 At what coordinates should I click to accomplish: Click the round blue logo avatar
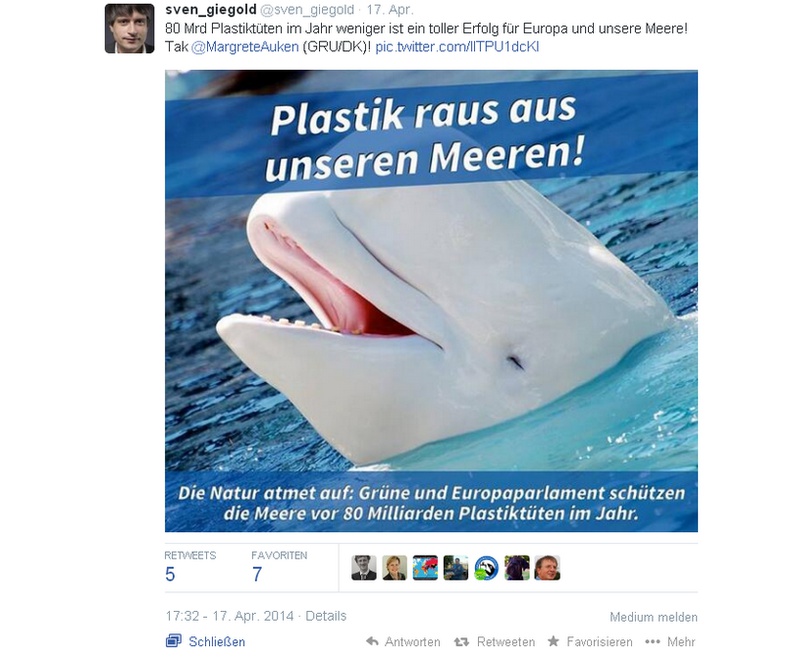(x=486, y=567)
